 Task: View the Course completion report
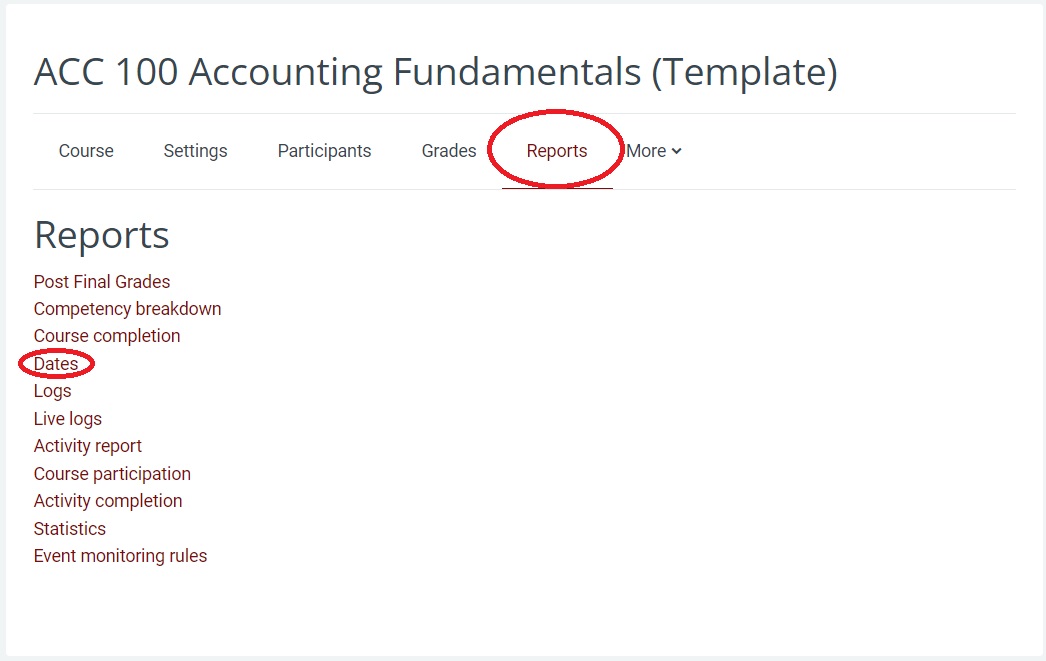pyautogui.click(x=107, y=336)
